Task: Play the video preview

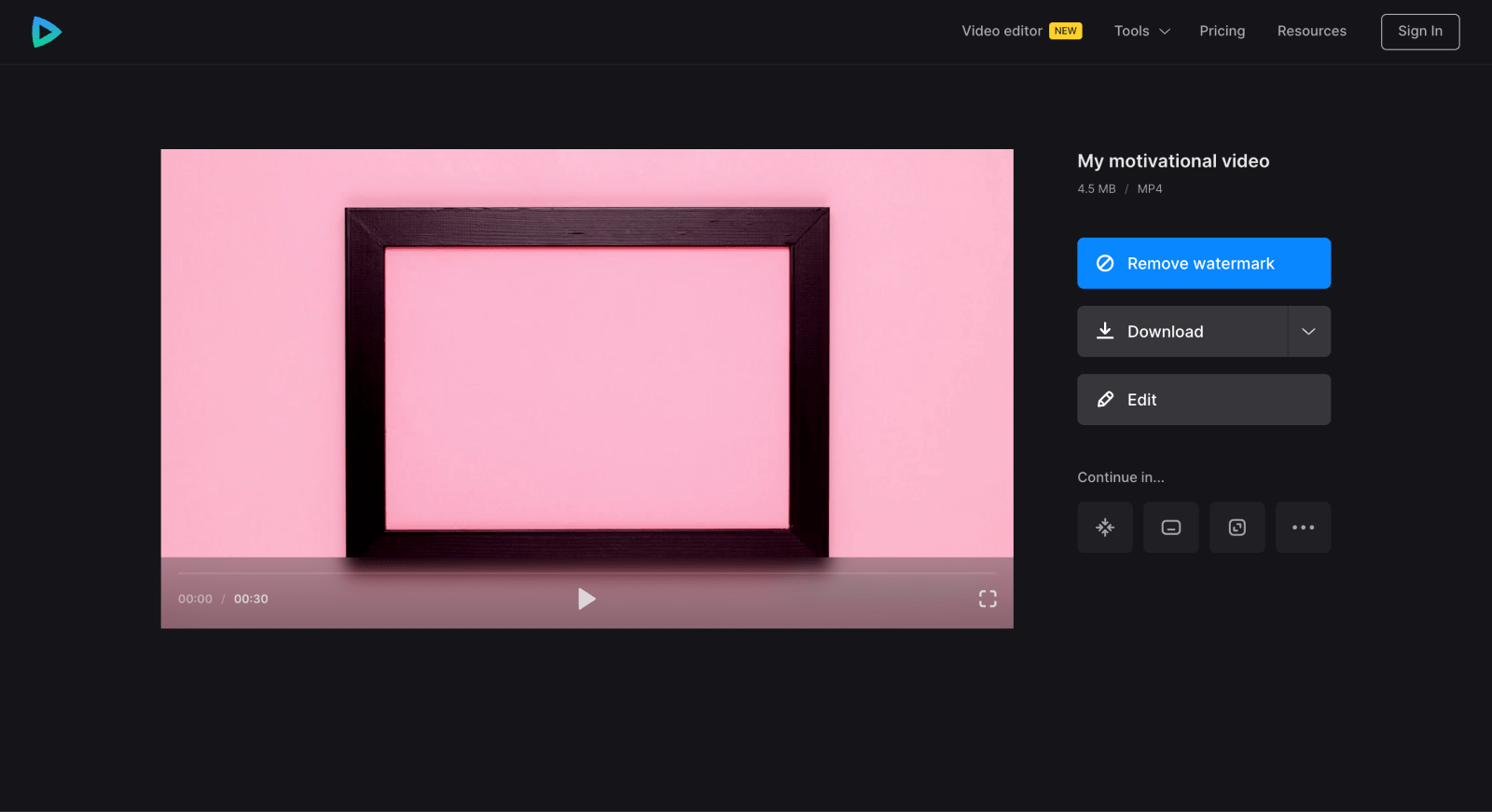Action: click(x=587, y=599)
